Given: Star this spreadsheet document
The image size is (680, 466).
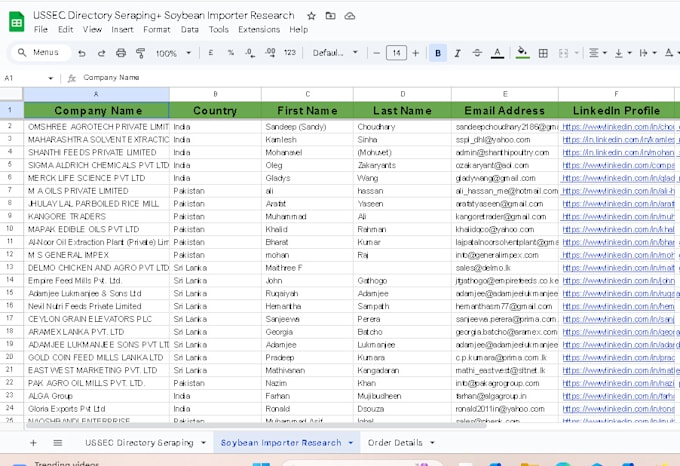Looking at the screenshot, I should click(311, 16).
